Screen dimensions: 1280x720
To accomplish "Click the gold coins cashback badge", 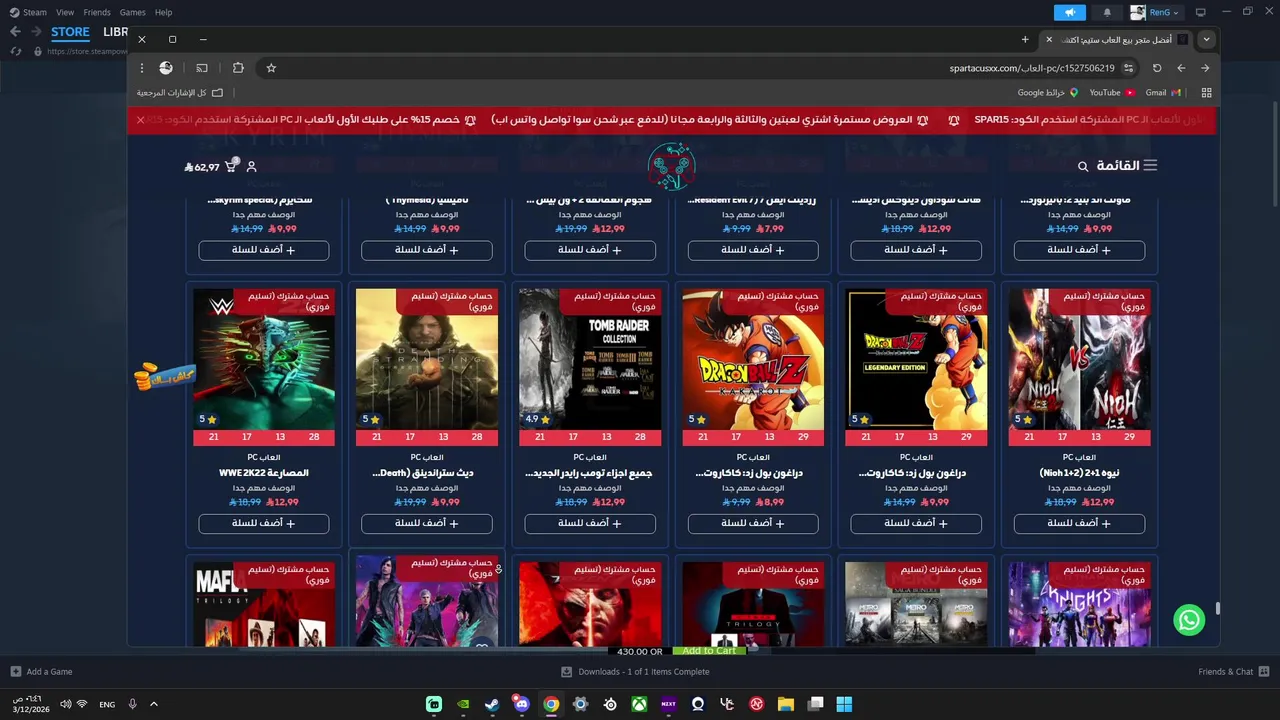I will point(165,377).
